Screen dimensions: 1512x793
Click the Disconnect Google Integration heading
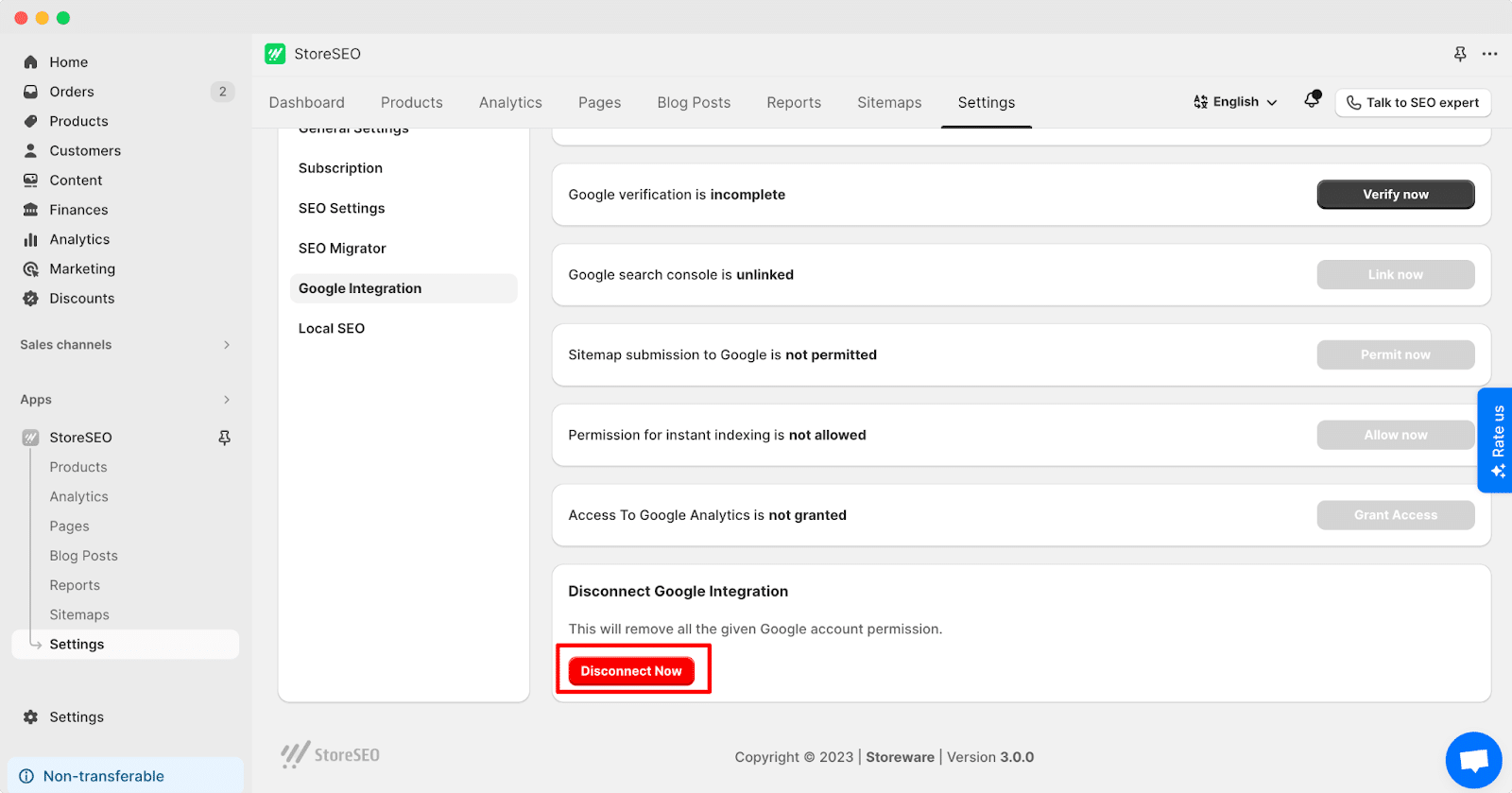coord(678,592)
